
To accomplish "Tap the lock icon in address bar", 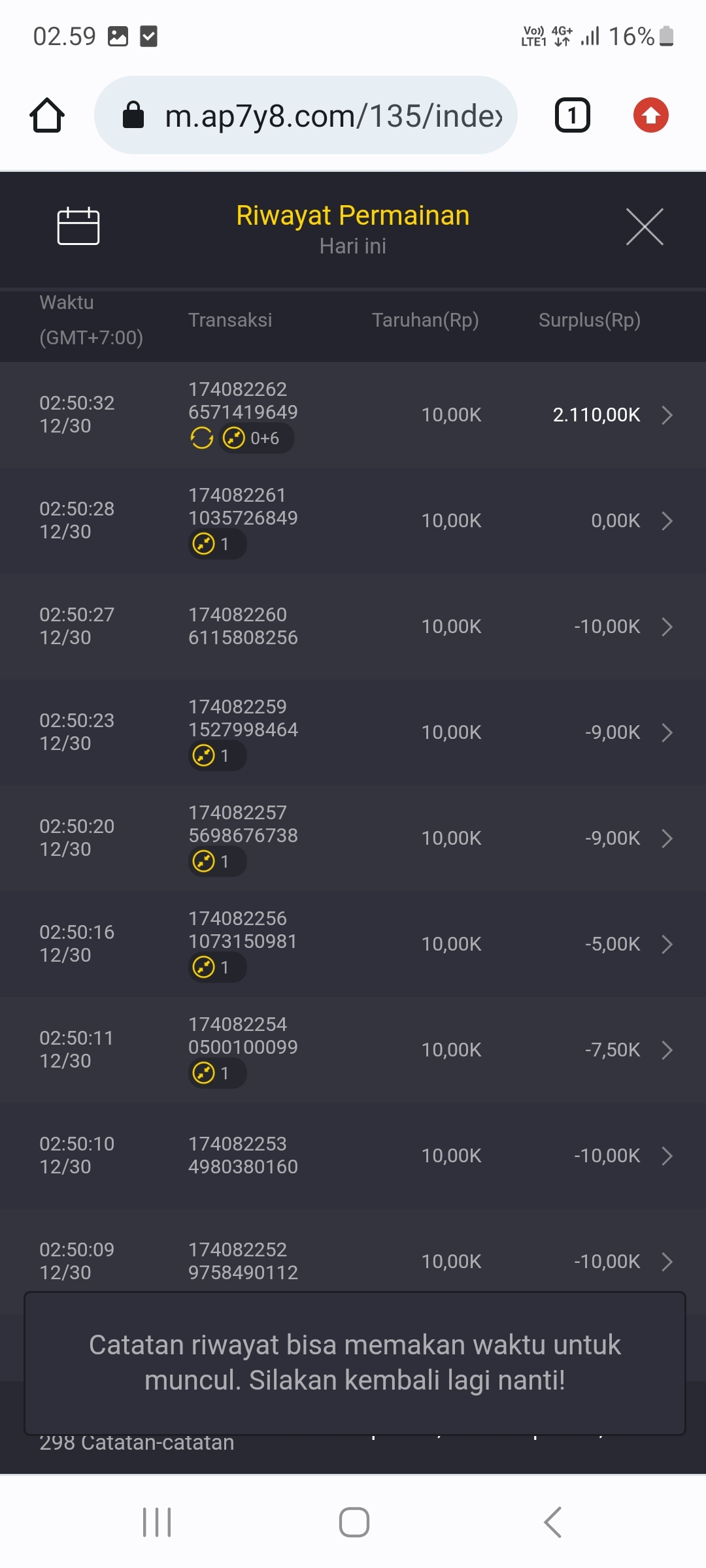I will pos(133,116).
